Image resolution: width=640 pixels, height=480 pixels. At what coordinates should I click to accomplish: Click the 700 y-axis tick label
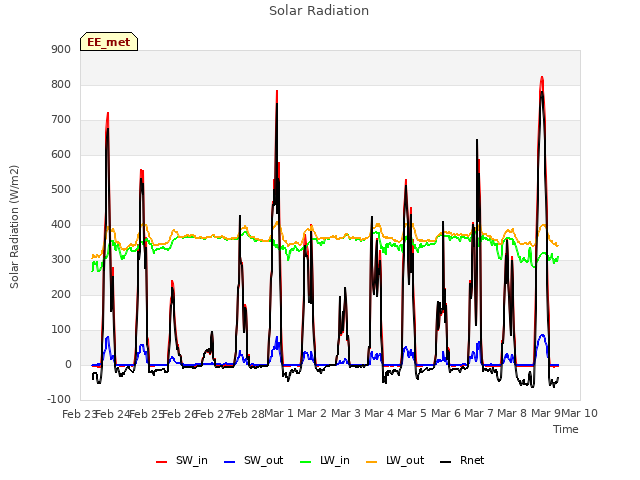[x=61, y=120]
